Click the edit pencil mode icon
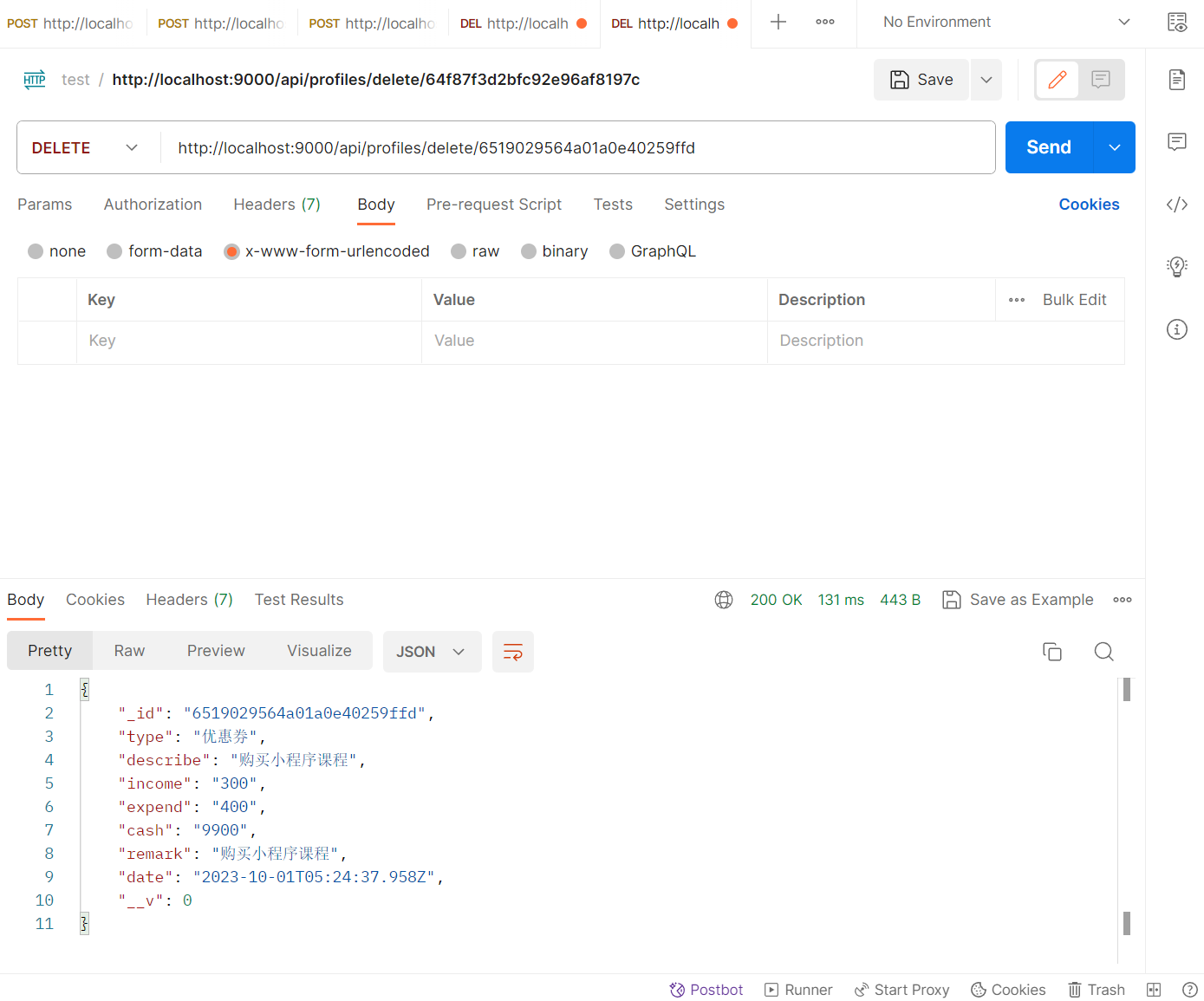 [x=1057, y=80]
